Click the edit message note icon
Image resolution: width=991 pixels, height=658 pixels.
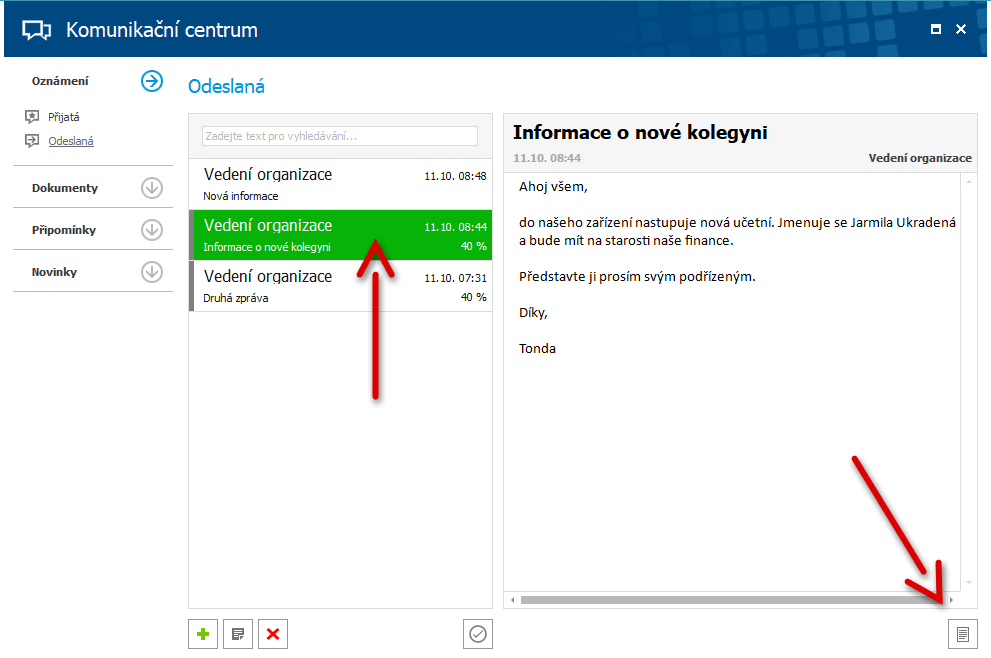[x=238, y=634]
